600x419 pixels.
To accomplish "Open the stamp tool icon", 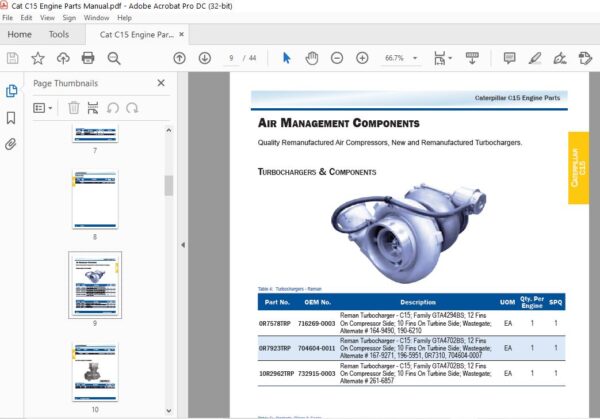I will click(x=585, y=58).
